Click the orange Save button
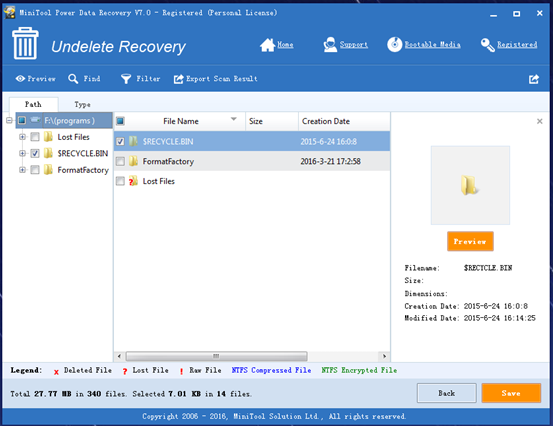553x426 pixels. click(x=511, y=393)
